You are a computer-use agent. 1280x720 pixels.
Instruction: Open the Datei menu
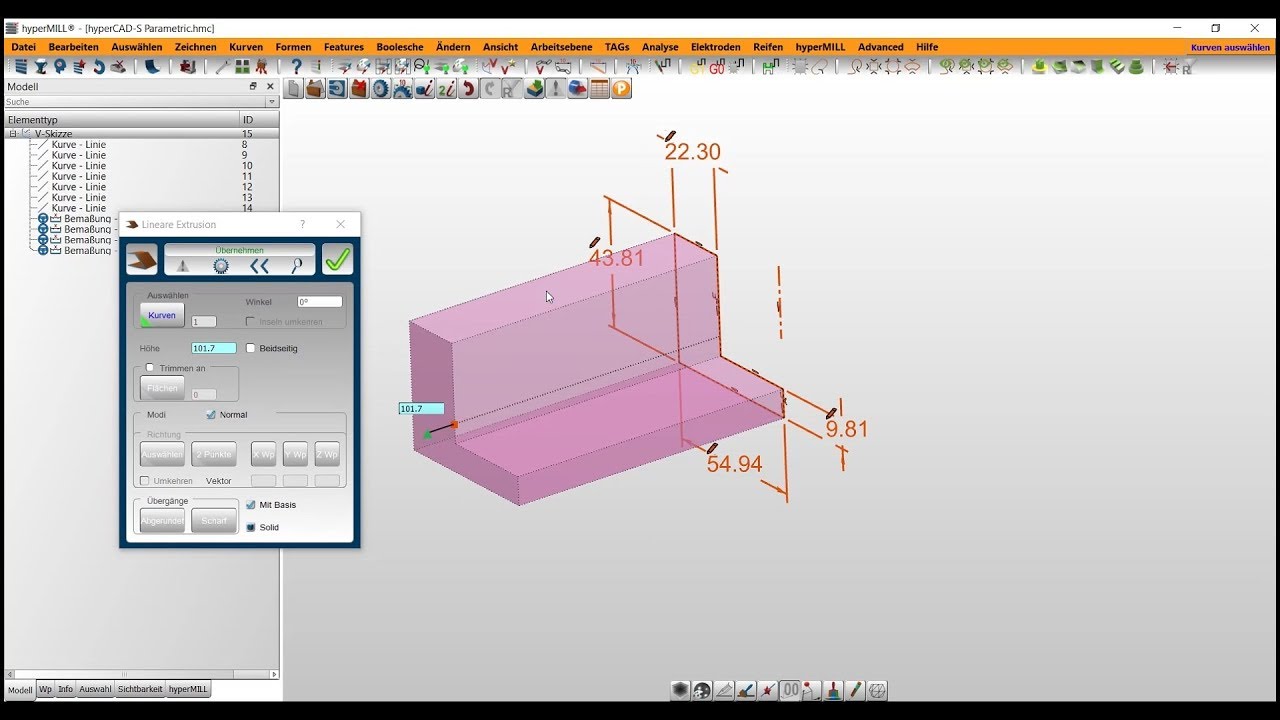23,47
